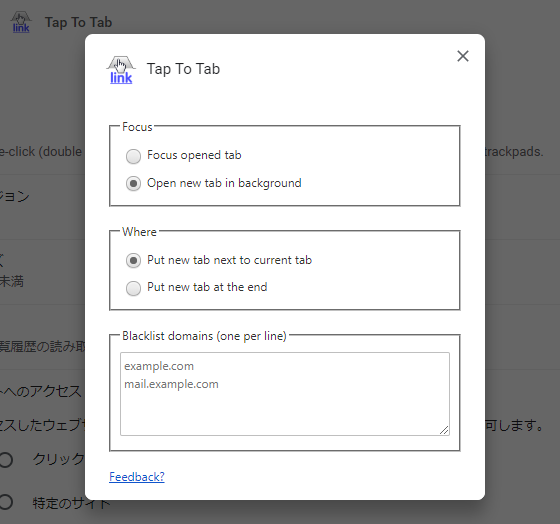Click inside the Blacklist domains text area
The height and width of the screenshot is (524, 560).
(285, 394)
